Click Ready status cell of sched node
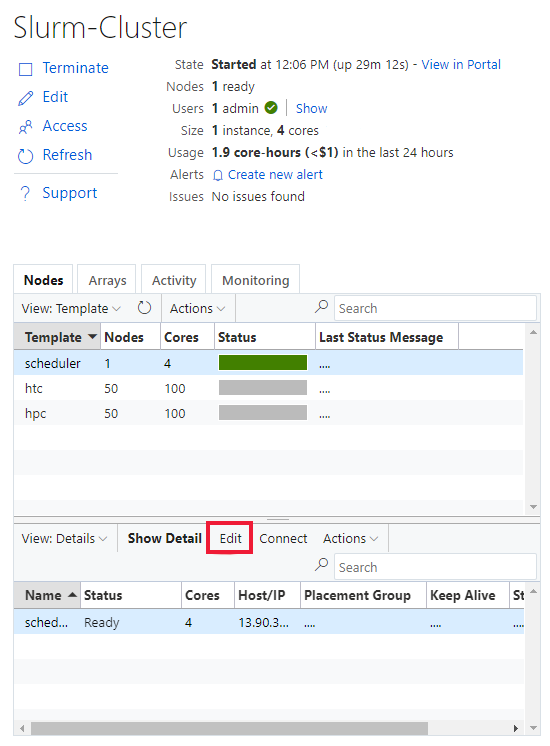The image size is (550, 746). click(101, 622)
